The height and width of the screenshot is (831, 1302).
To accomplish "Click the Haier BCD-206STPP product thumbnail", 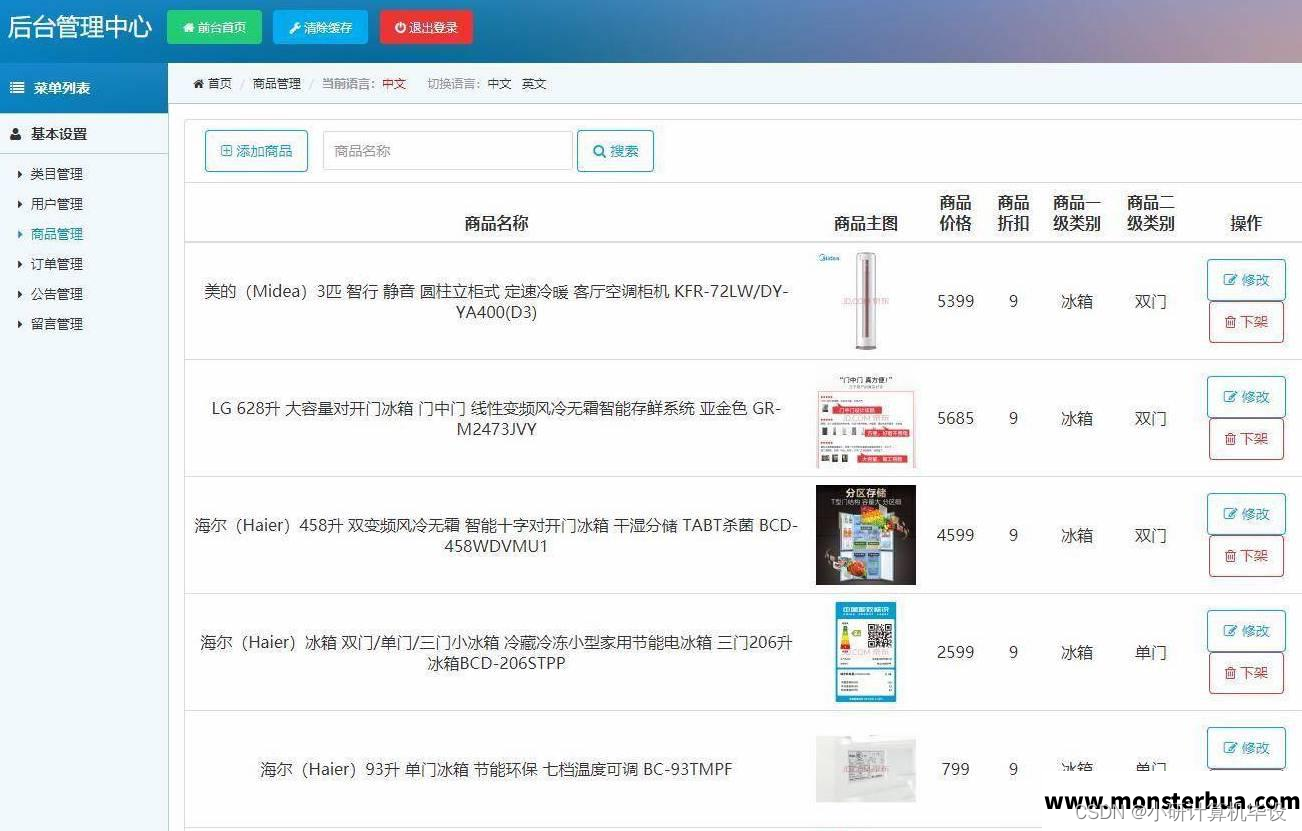I will [x=865, y=651].
